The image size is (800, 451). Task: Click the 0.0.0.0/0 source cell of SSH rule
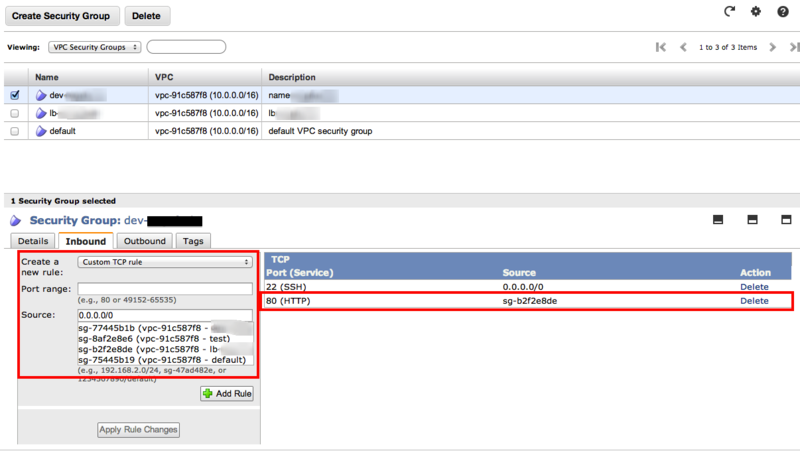523,287
